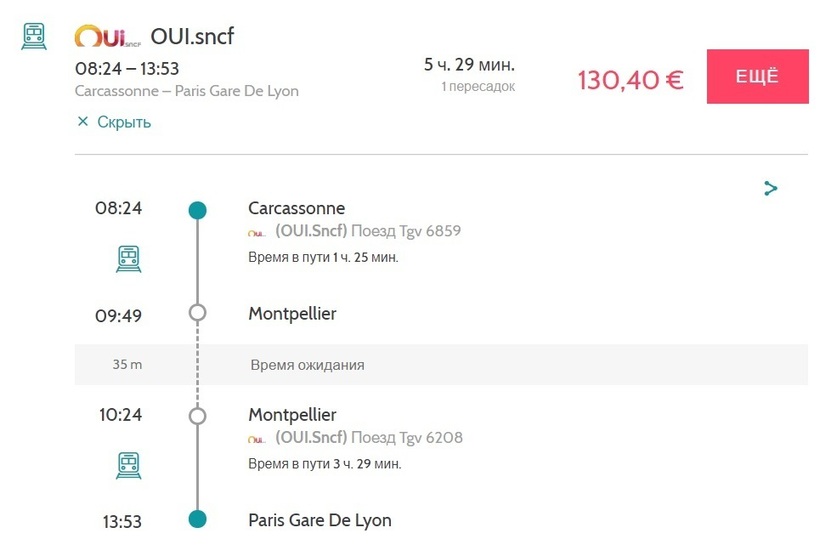Screen dimensions: 820x556
Task: Click the train icon under 08:24 departure
Action: (129, 259)
